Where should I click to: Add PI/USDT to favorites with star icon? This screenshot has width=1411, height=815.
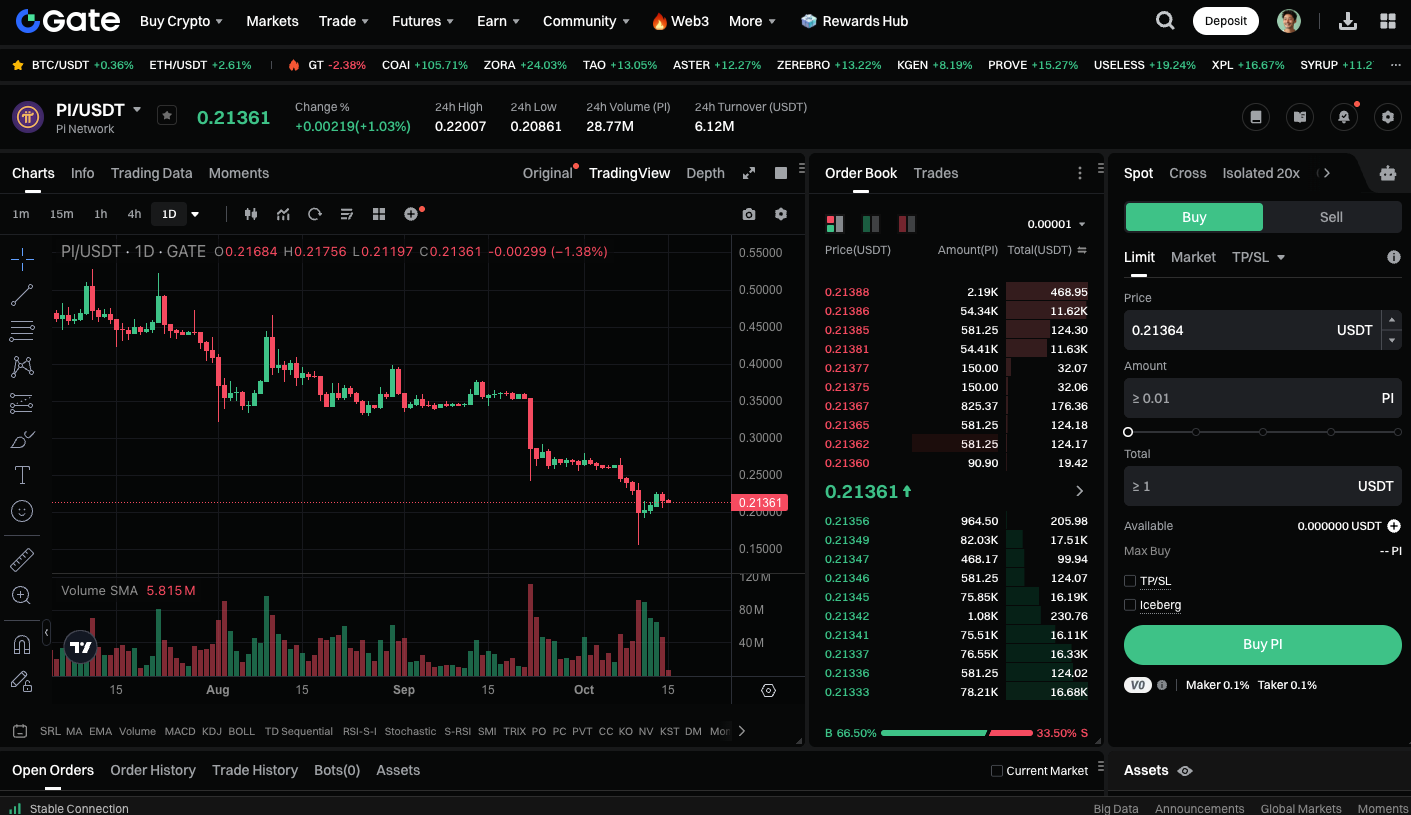tap(167, 115)
